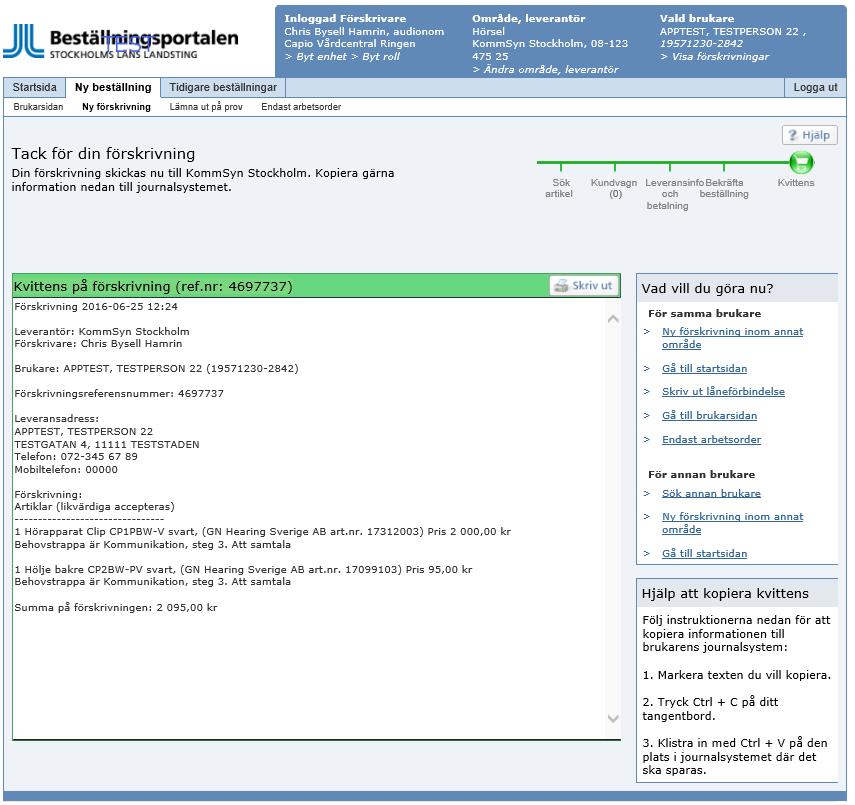This screenshot has height=805, width=855.
Task: Click the Leverantör: KommSyn Stockholm line
Action: (102, 331)
